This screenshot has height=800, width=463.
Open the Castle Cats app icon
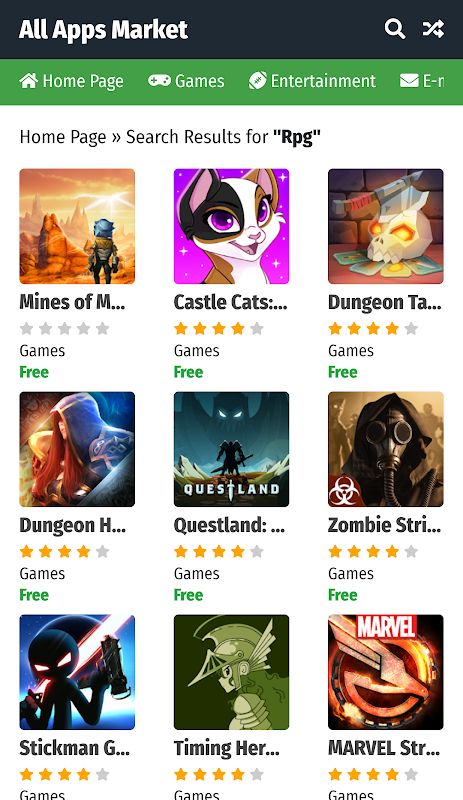tap(231, 226)
